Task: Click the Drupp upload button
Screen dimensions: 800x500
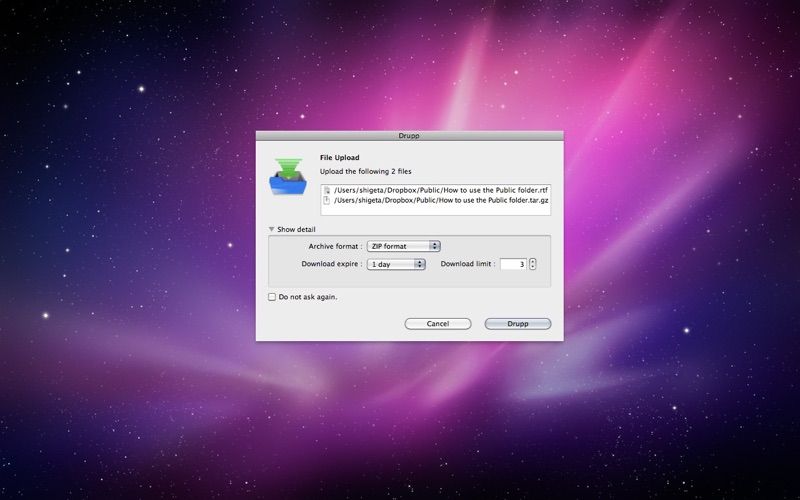Action: point(518,323)
